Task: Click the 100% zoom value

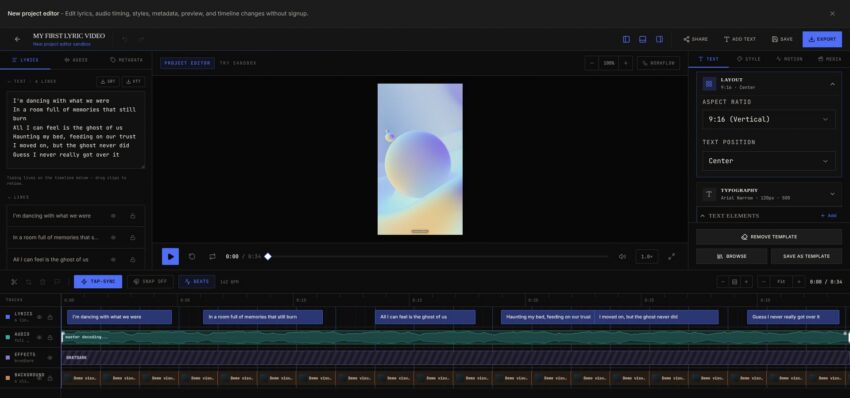Action: 609,63
